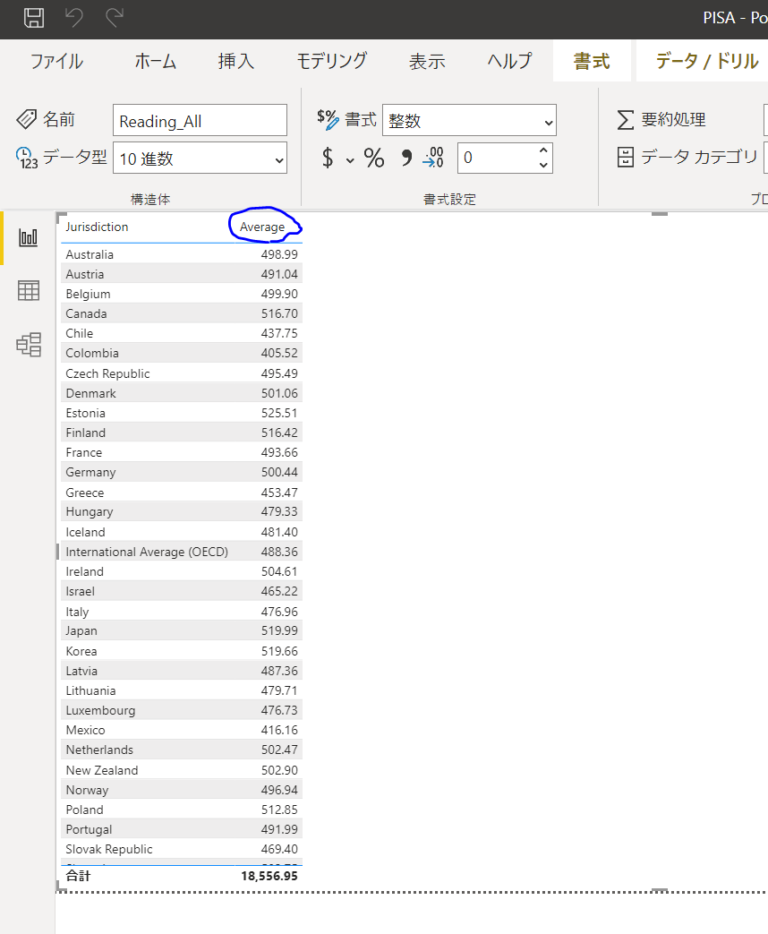Click the Undo arrow icon
The width and height of the screenshot is (768, 934).
pos(74,17)
